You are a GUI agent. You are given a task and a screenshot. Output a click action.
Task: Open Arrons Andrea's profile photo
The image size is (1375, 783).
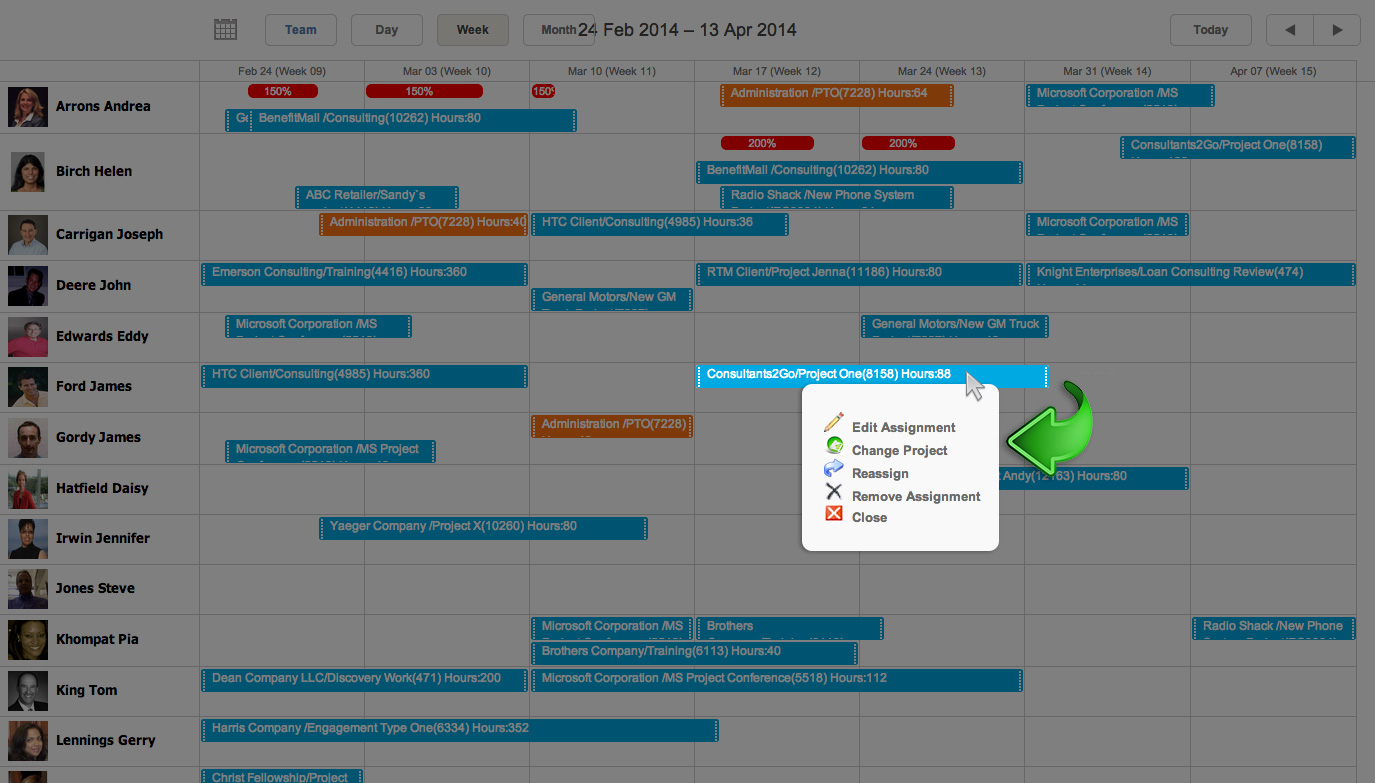pyautogui.click(x=27, y=107)
